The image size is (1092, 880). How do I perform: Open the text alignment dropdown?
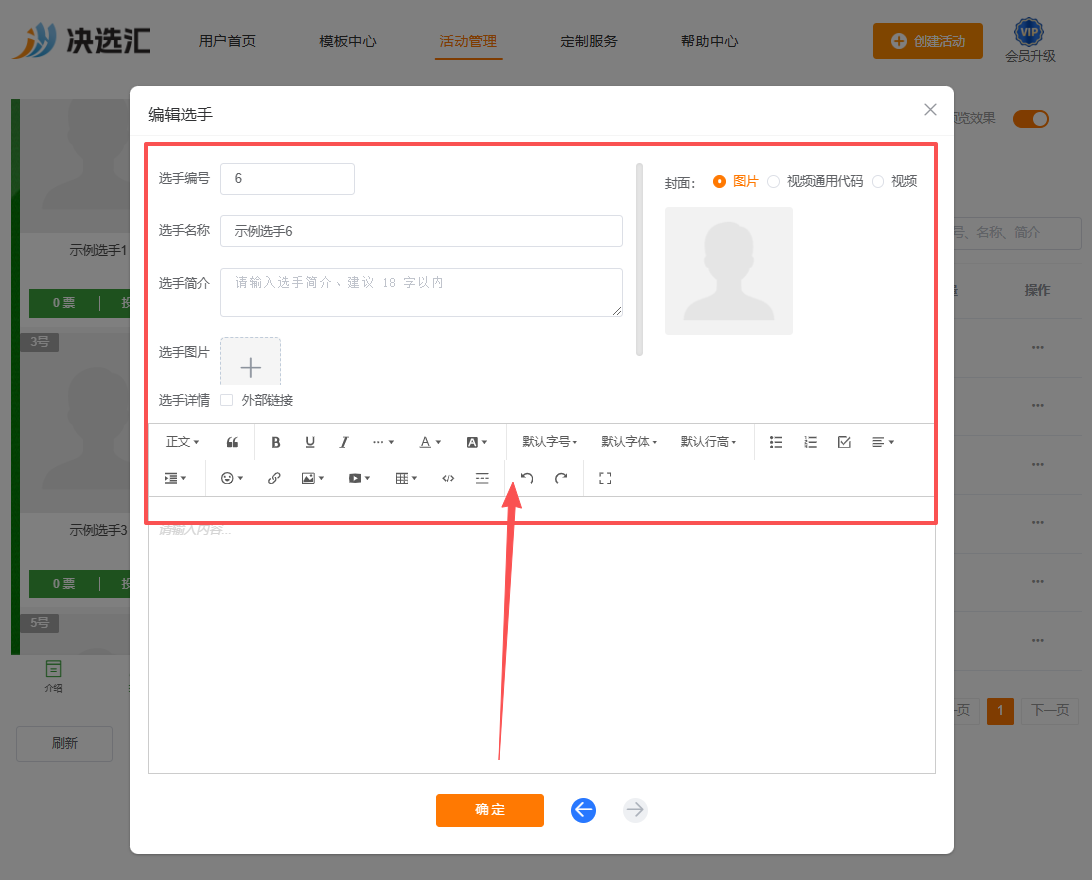click(x=882, y=442)
